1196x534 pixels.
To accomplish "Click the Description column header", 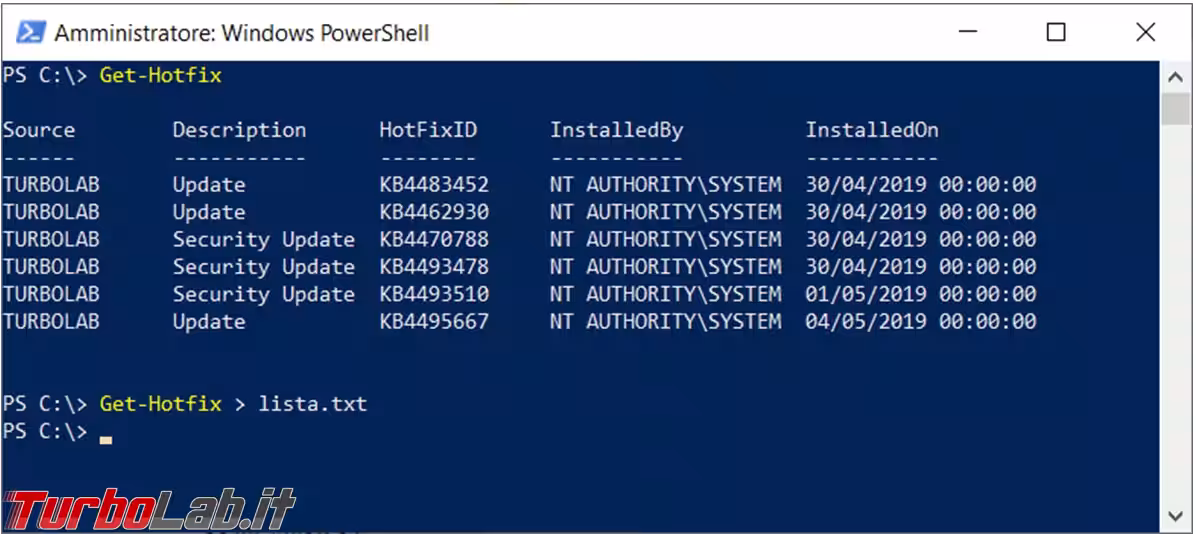I will 239,130.
